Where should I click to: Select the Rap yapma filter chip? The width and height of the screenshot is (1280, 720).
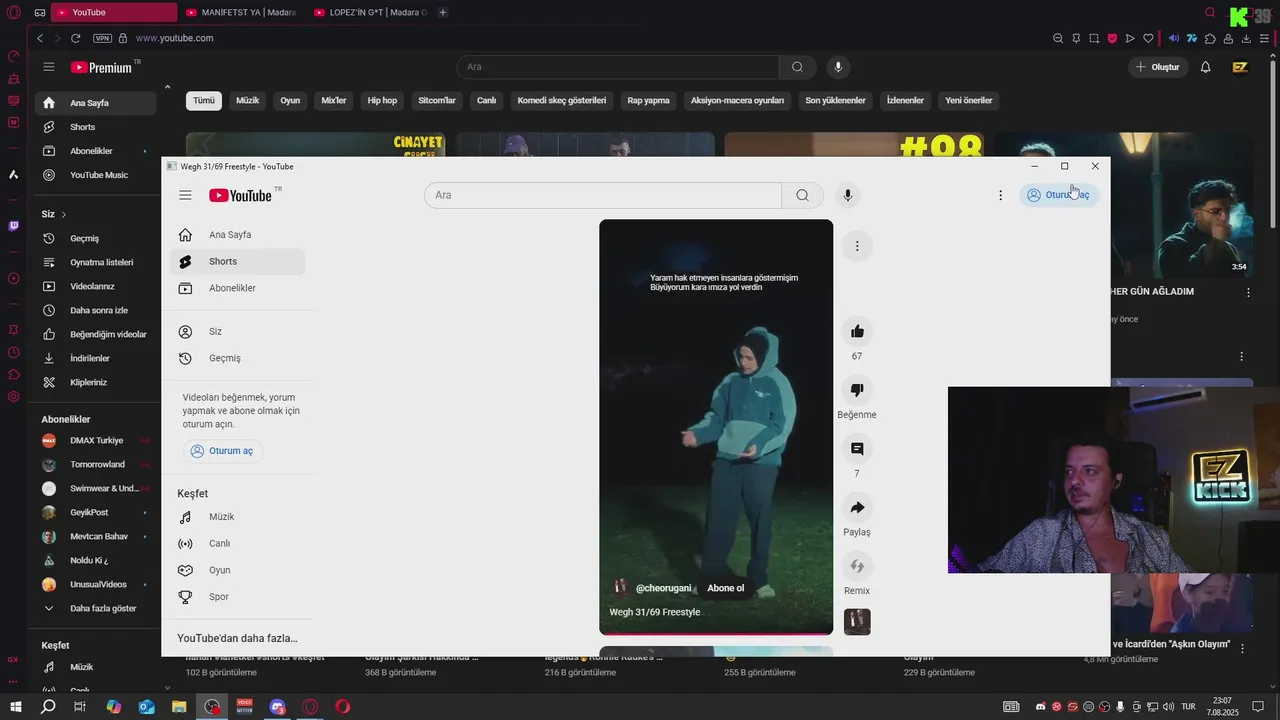[x=648, y=100]
